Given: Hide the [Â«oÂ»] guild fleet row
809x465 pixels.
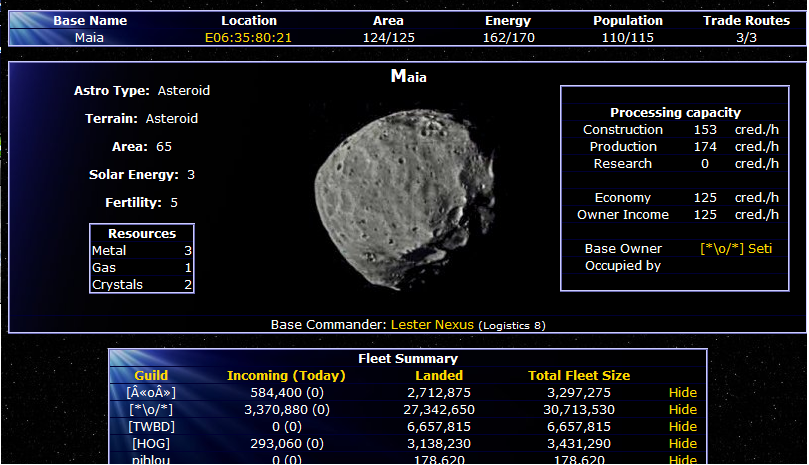Looking at the screenshot, I should 683,392.
